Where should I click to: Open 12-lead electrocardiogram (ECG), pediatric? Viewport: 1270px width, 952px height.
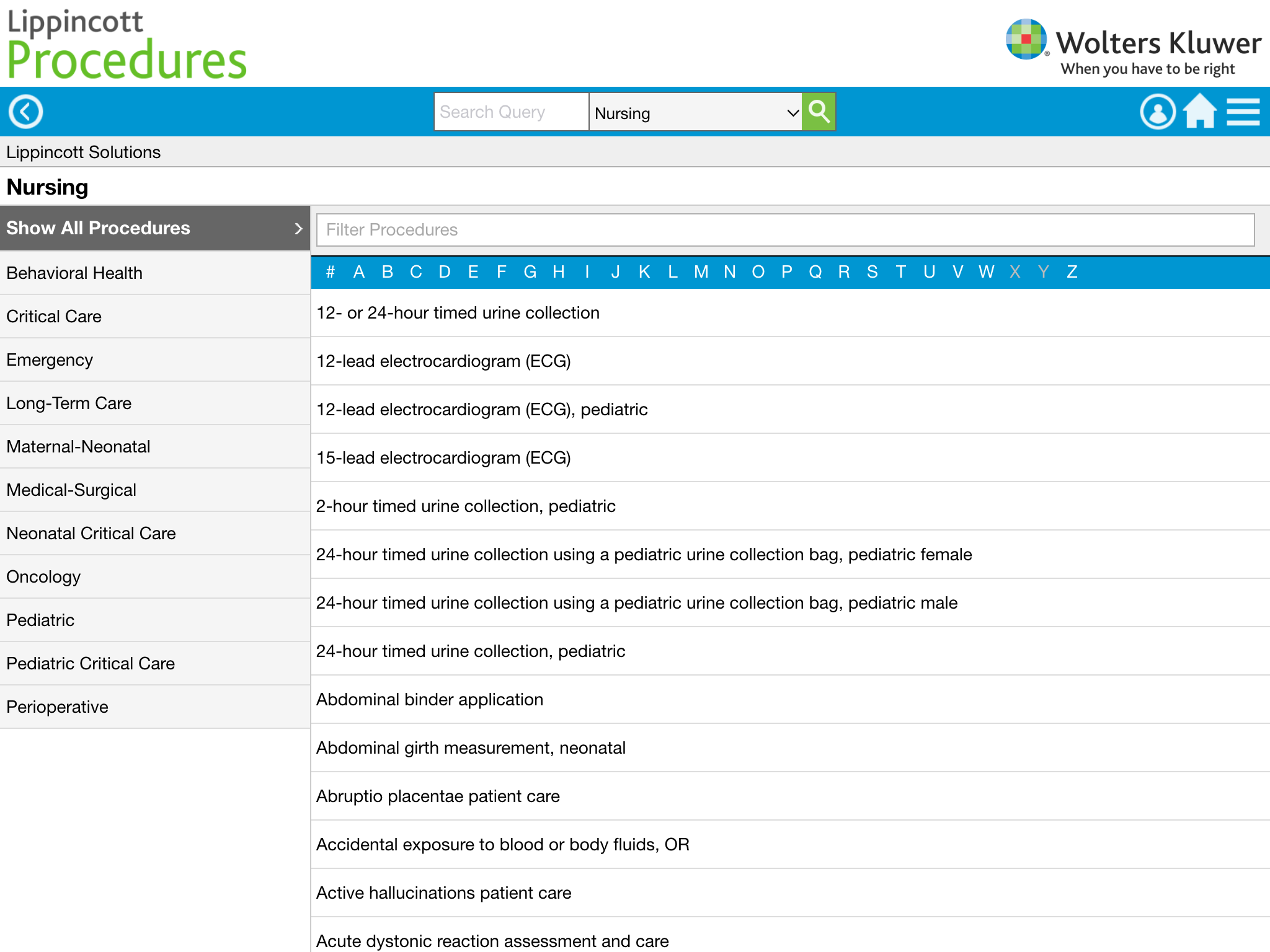coord(790,410)
